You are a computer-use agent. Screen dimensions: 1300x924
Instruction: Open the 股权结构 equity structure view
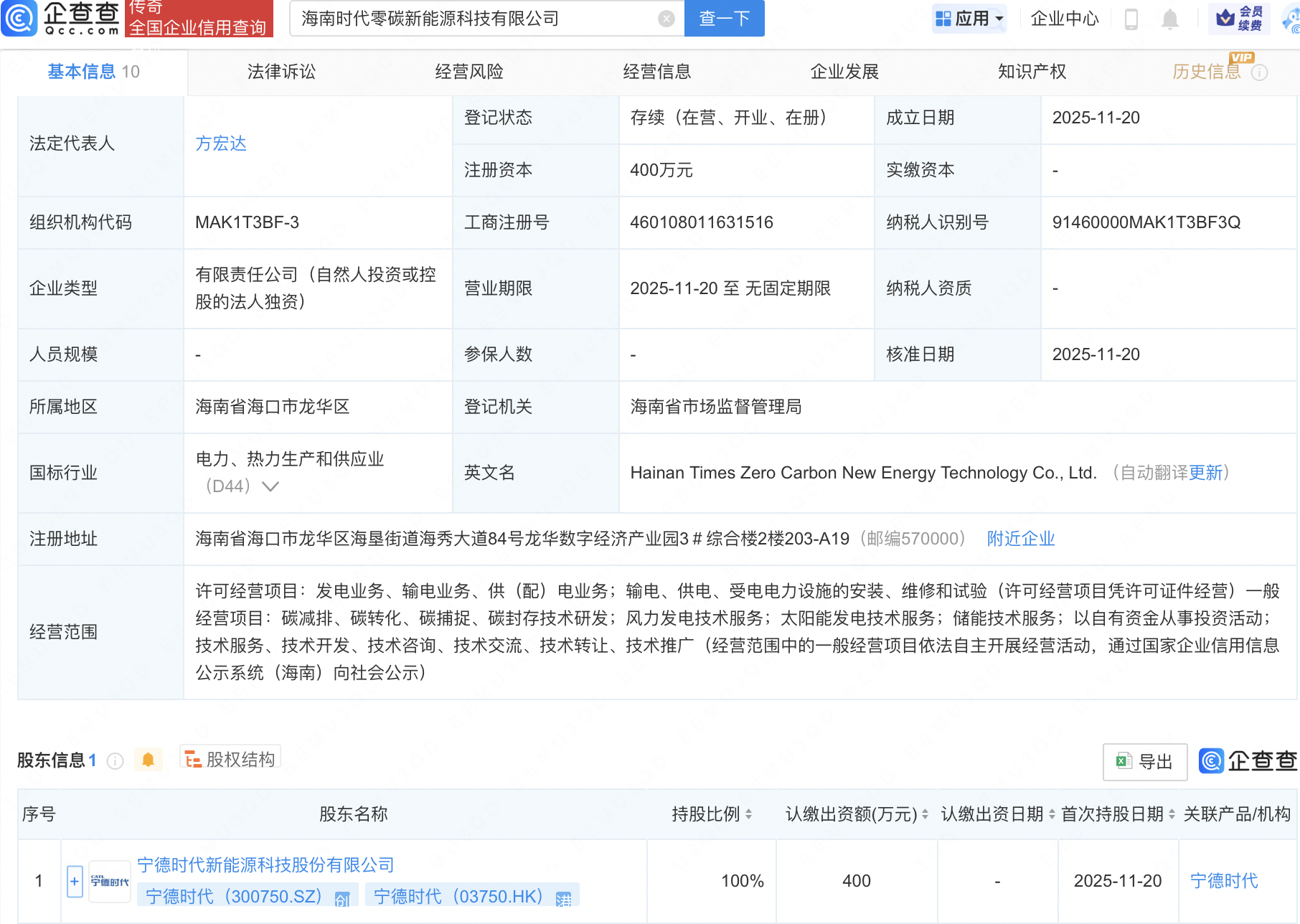pyautogui.click(x=230, y=759)
